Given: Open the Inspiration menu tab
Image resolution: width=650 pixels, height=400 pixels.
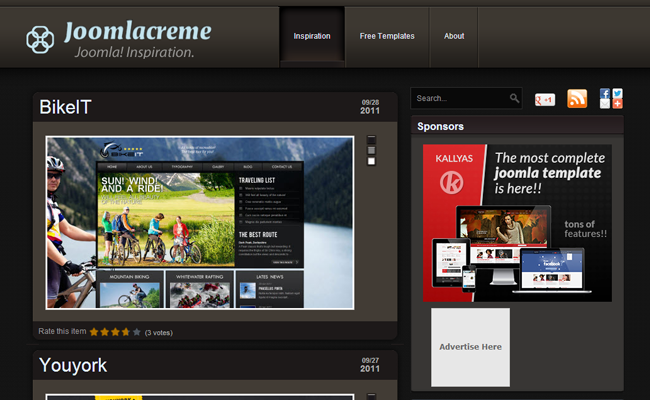Looking at the screenshot, I should pyautogui.click(x=312, y=36).
